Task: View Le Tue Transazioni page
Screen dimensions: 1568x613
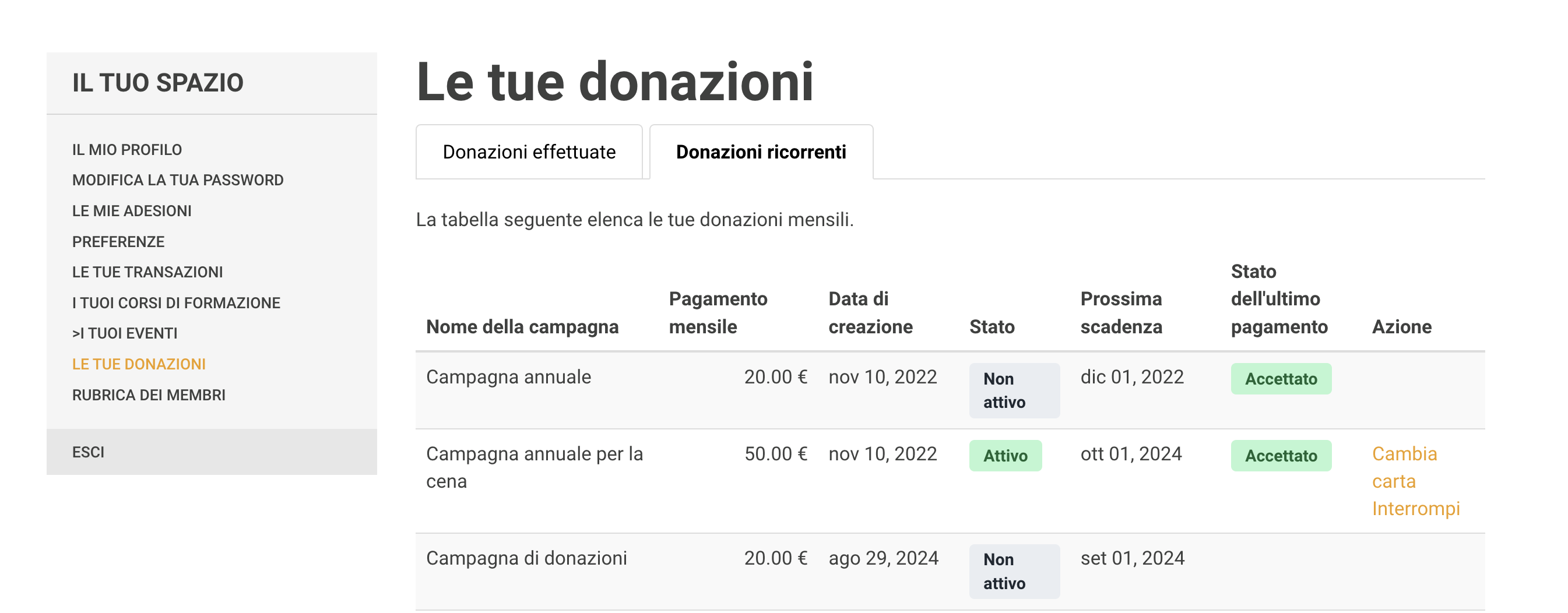Action: click(x=147, y=272)
